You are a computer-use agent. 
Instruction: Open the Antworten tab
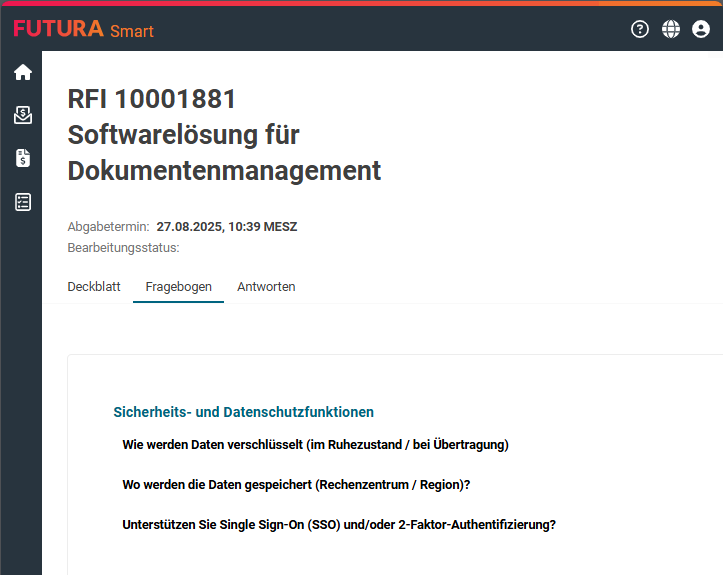(266, 287)
